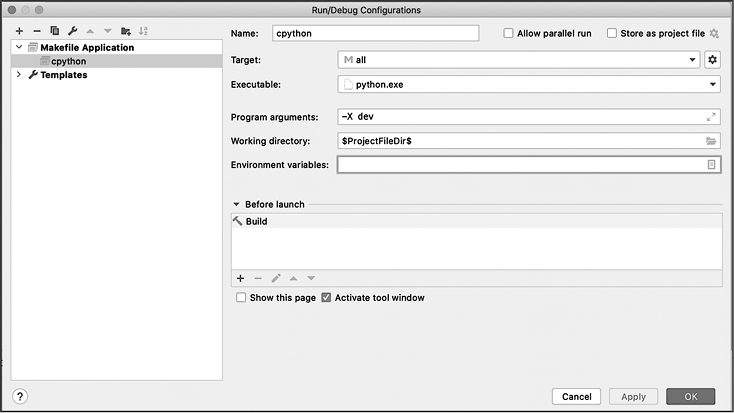Uncheck Activate tool window
The width and height of the screenshot is (734, 413).
click(326, 298)
